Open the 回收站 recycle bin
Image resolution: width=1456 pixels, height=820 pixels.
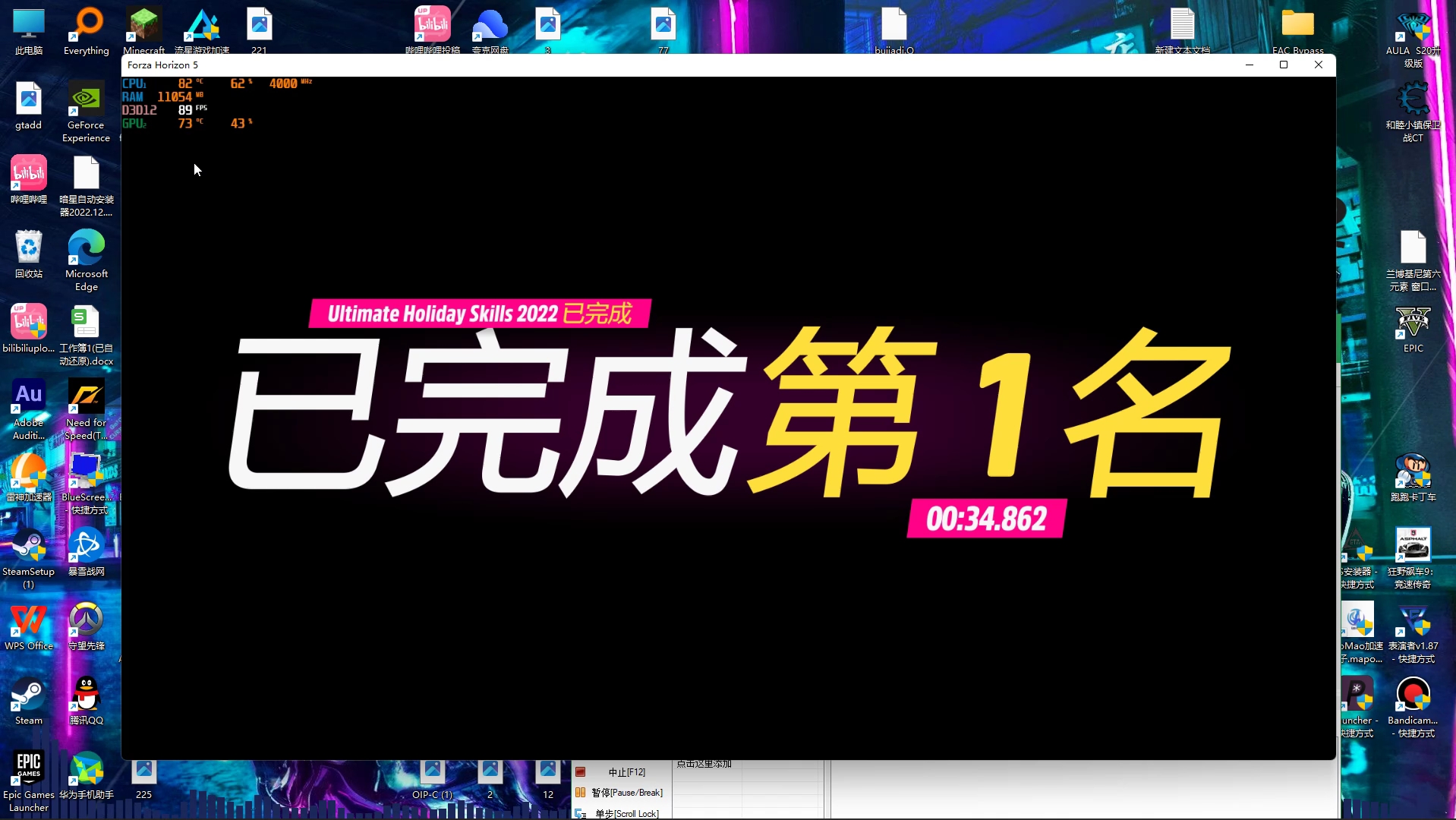click(x=29, y=255)
